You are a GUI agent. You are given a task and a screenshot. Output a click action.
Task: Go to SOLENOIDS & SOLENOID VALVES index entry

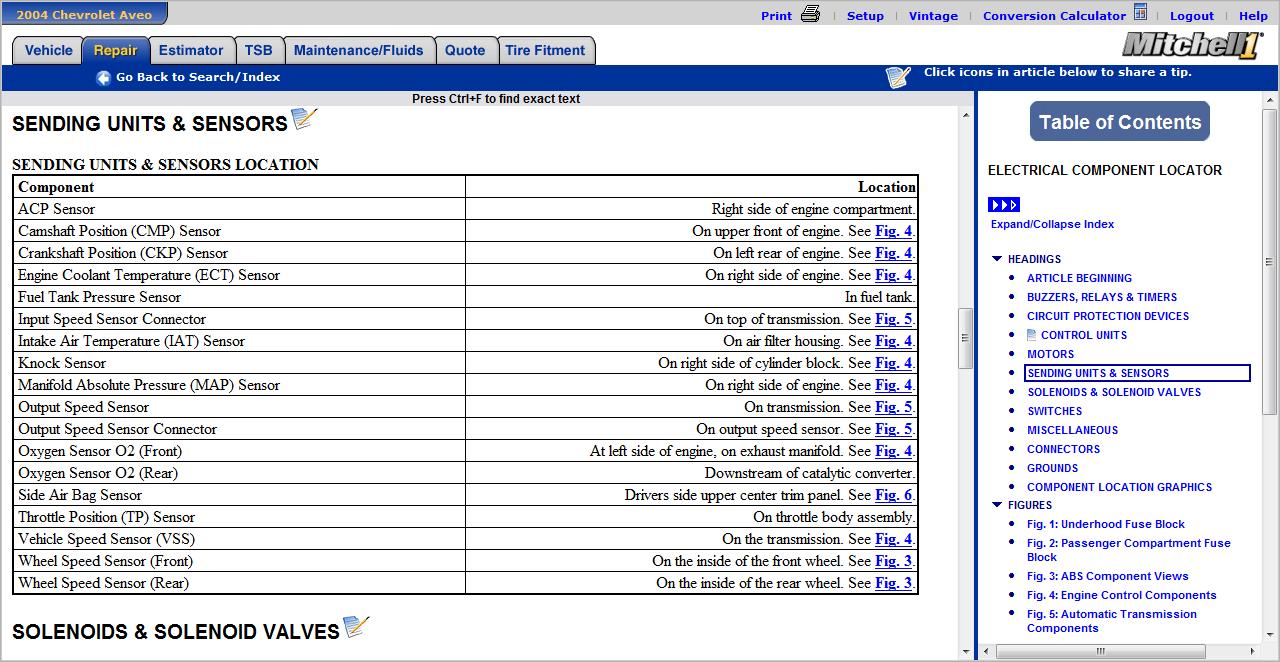click(1114, 392)
